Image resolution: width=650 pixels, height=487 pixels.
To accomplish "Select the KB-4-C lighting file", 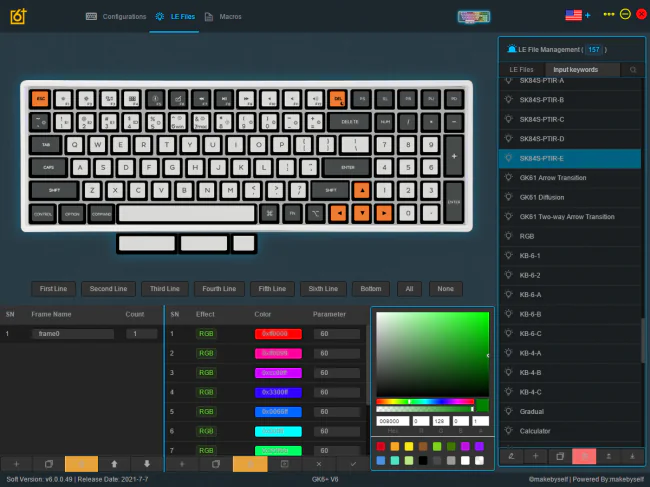I will [x=570, y=392].
